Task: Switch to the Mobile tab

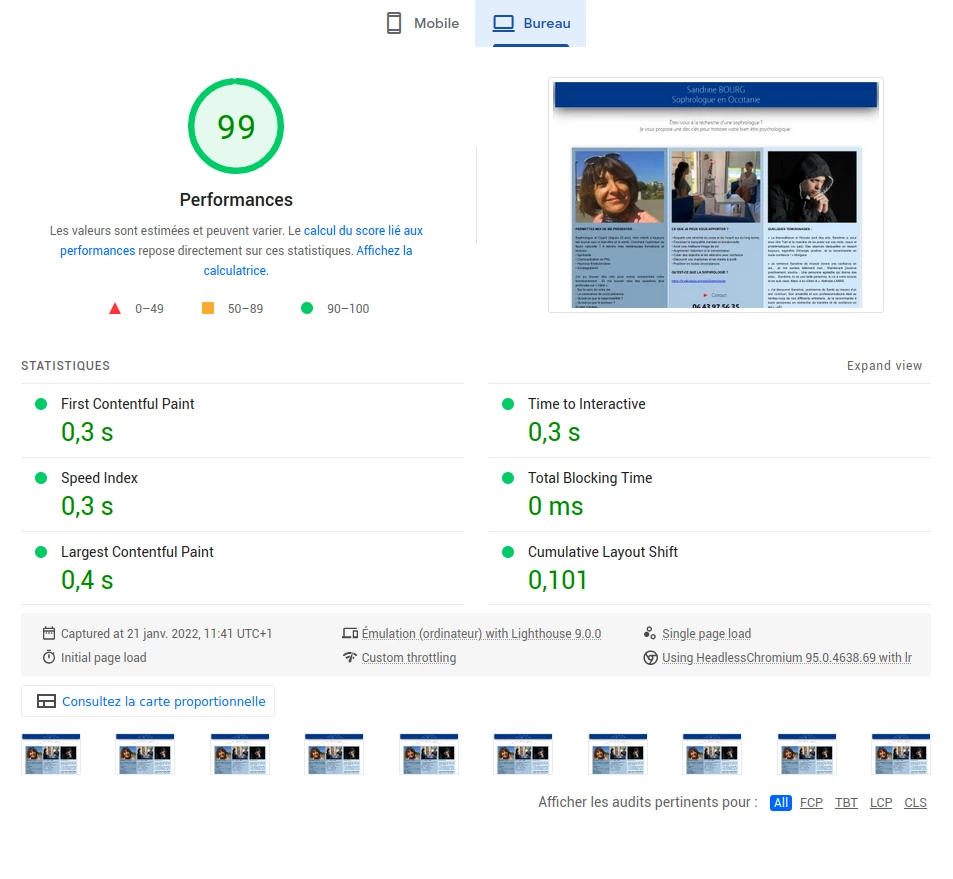Action: point(422,23)
